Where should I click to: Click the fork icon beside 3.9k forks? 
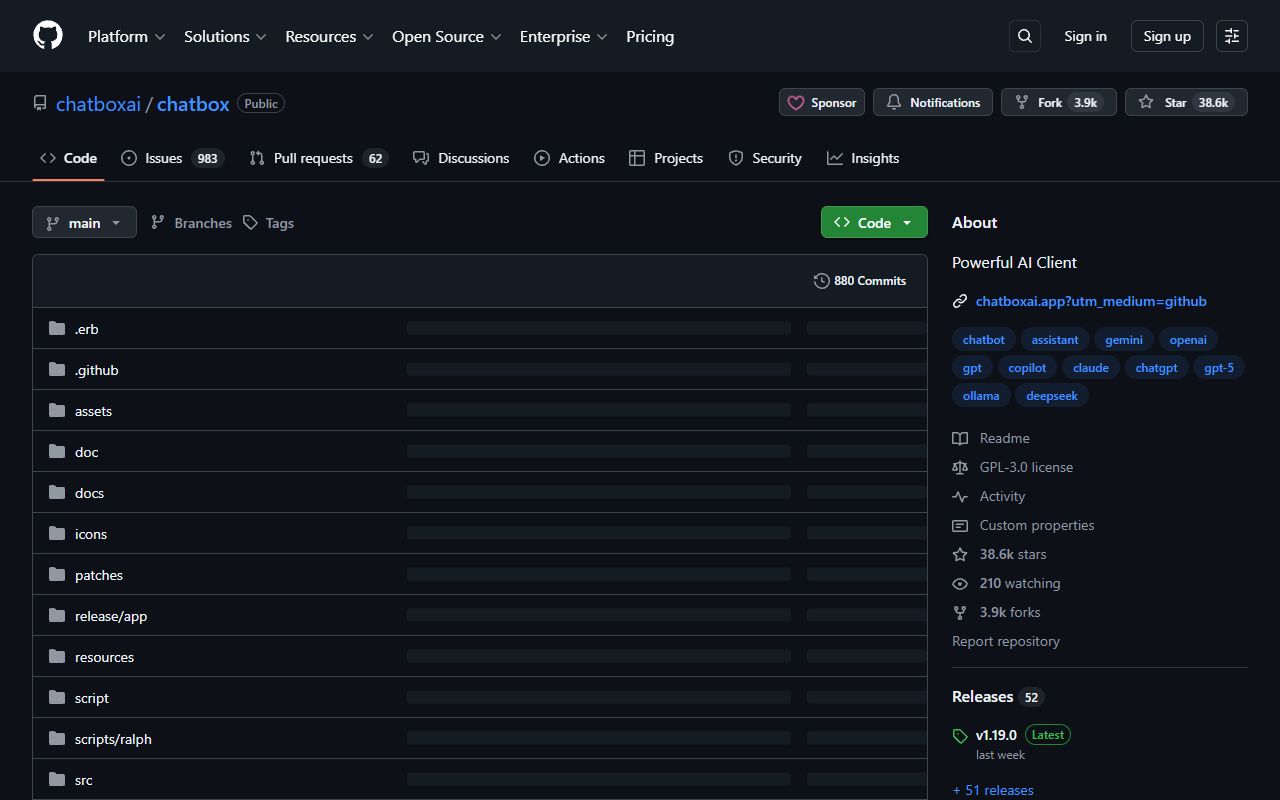point(960,612)
